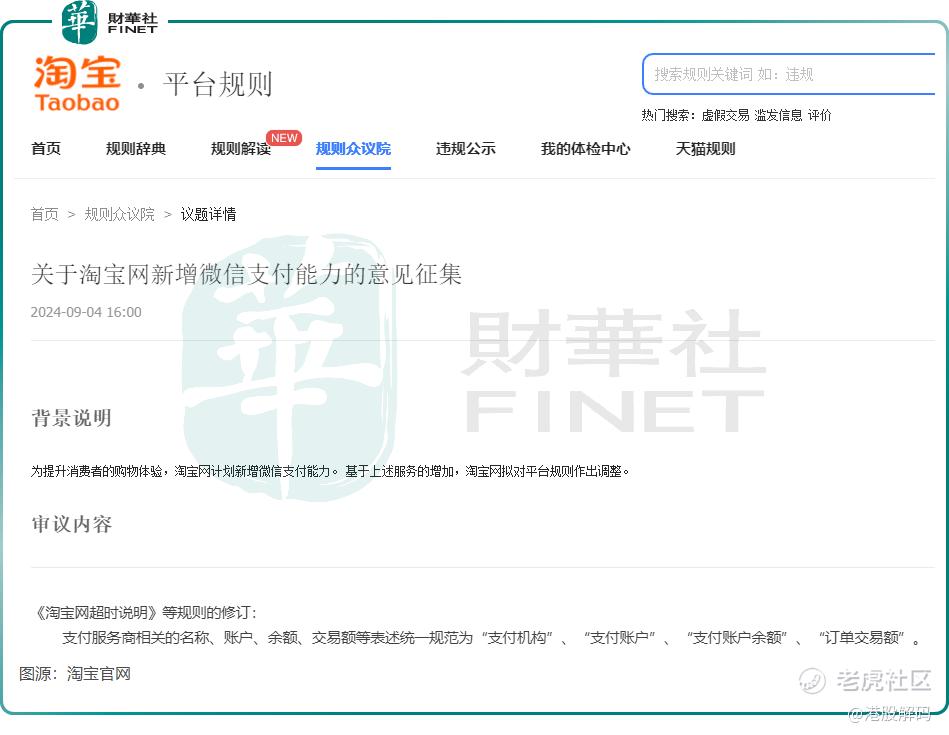Viewport: 949px width, 735px height.
Task: Click the date 2024-09-04 16:00
Action: (86, 312)
